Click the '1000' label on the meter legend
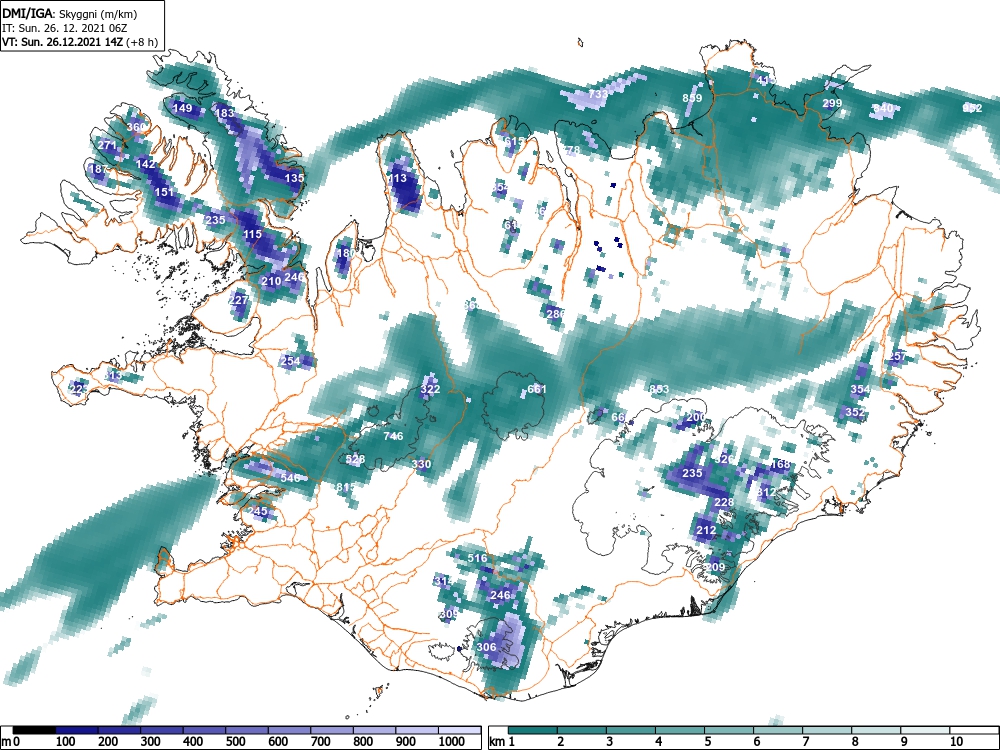1000x750 pixels. 452,741
